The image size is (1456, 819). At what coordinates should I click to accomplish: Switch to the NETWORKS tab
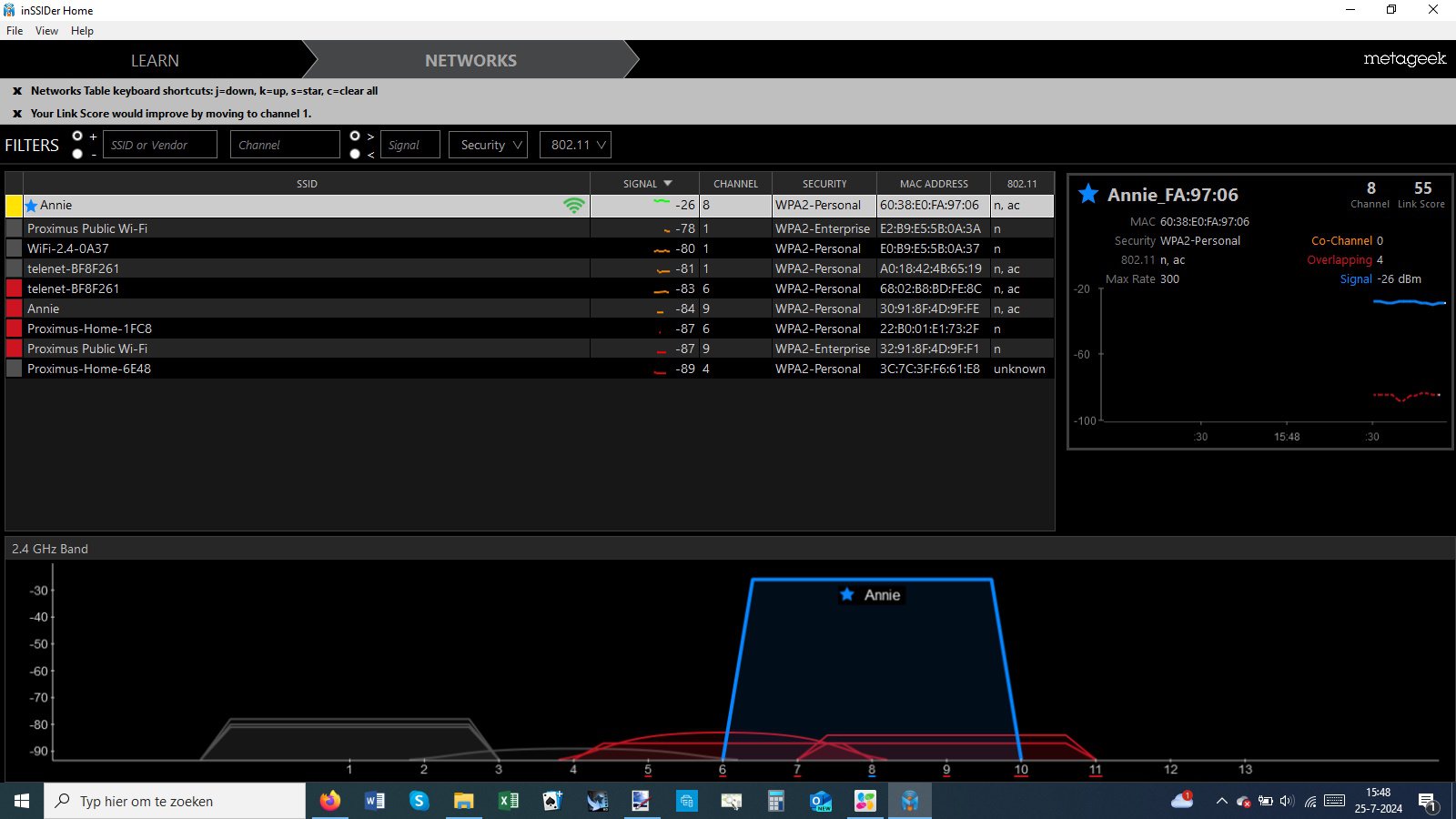470,60
